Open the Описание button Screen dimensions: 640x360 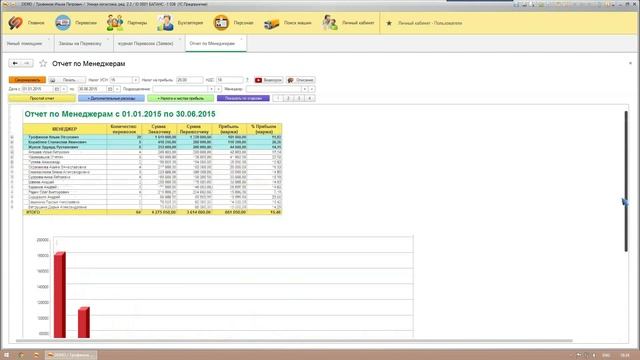point(300,80)
